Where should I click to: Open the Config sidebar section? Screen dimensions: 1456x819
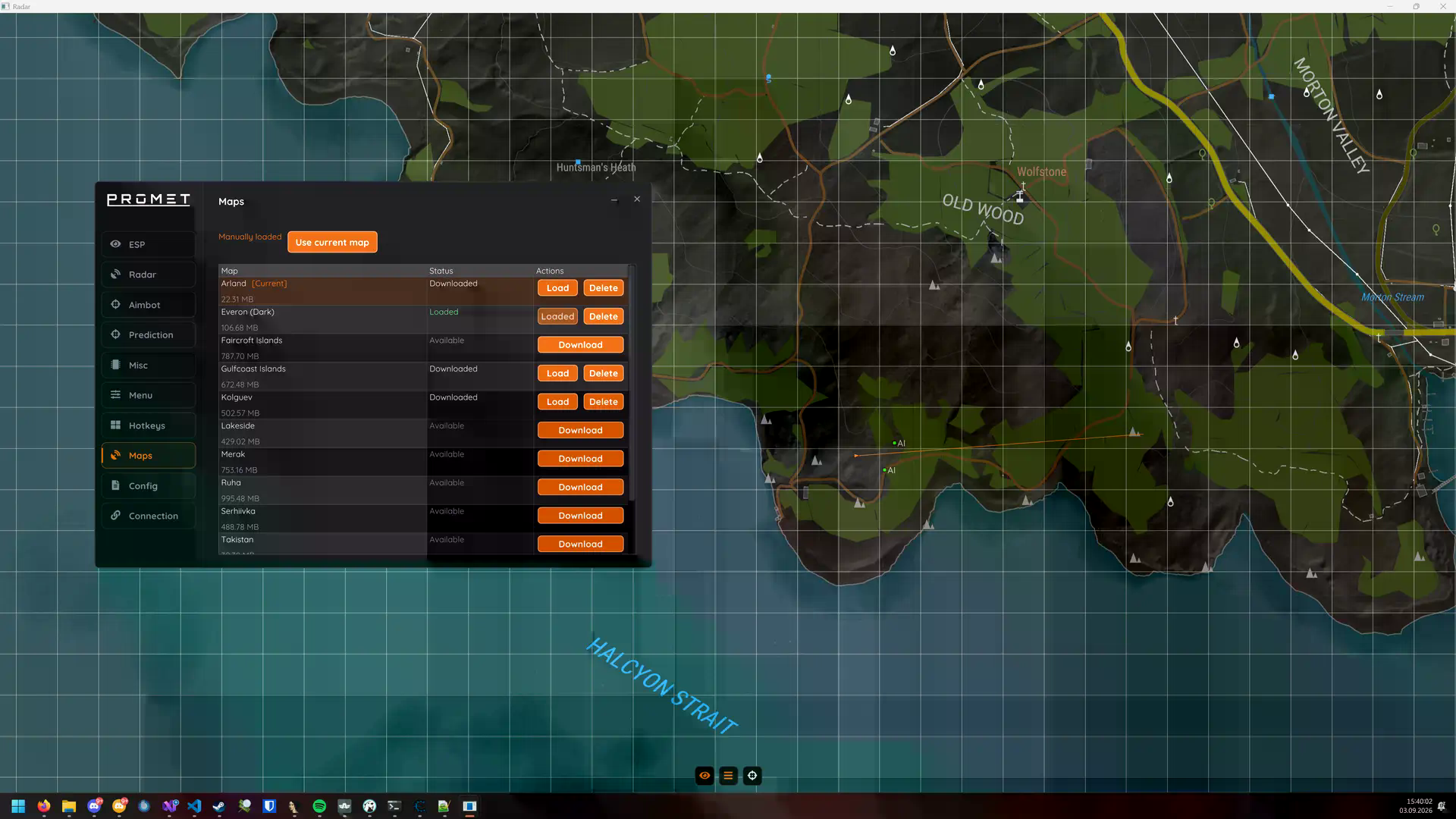pos(149,485)
